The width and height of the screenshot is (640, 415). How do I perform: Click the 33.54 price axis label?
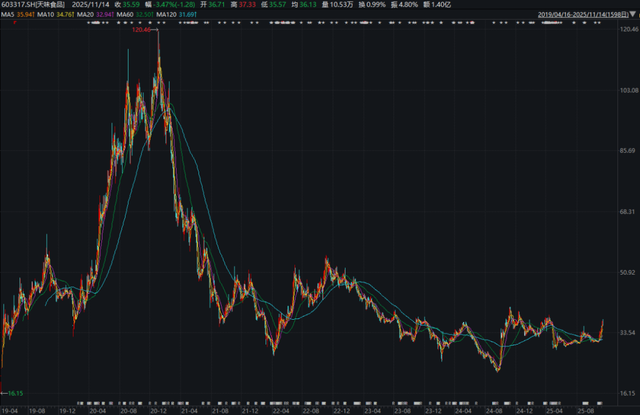pyautogui.click(x=629, y=333)
